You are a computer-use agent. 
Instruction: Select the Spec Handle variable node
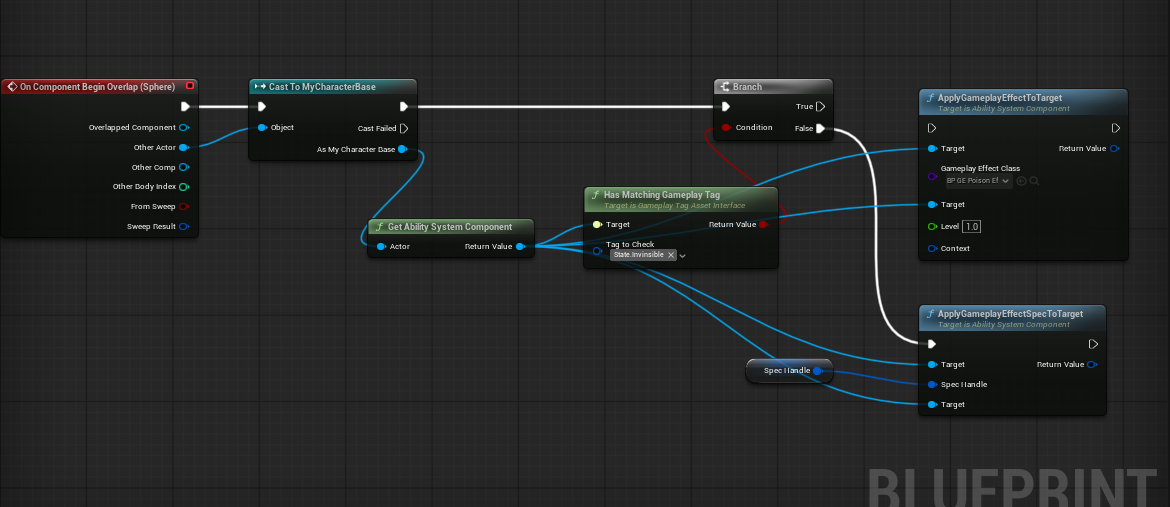pyautogui.click(x=789, y=371)
